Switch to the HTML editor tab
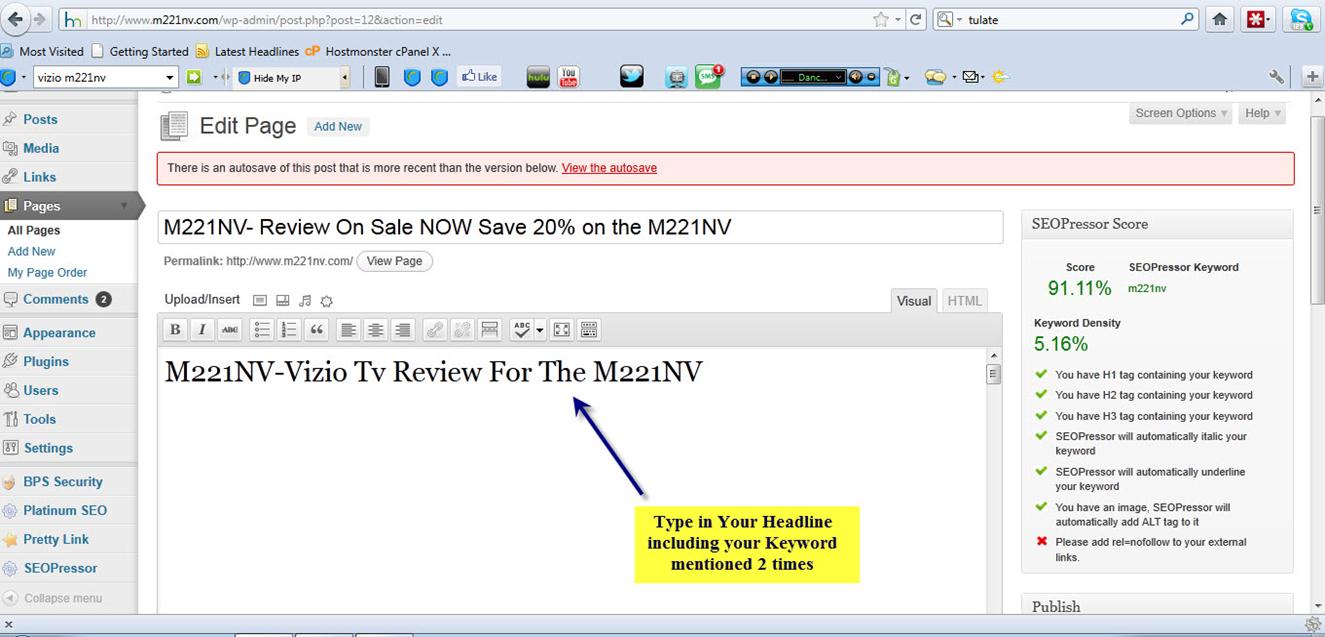This screenshot has height=637, width=1325. 964,301
